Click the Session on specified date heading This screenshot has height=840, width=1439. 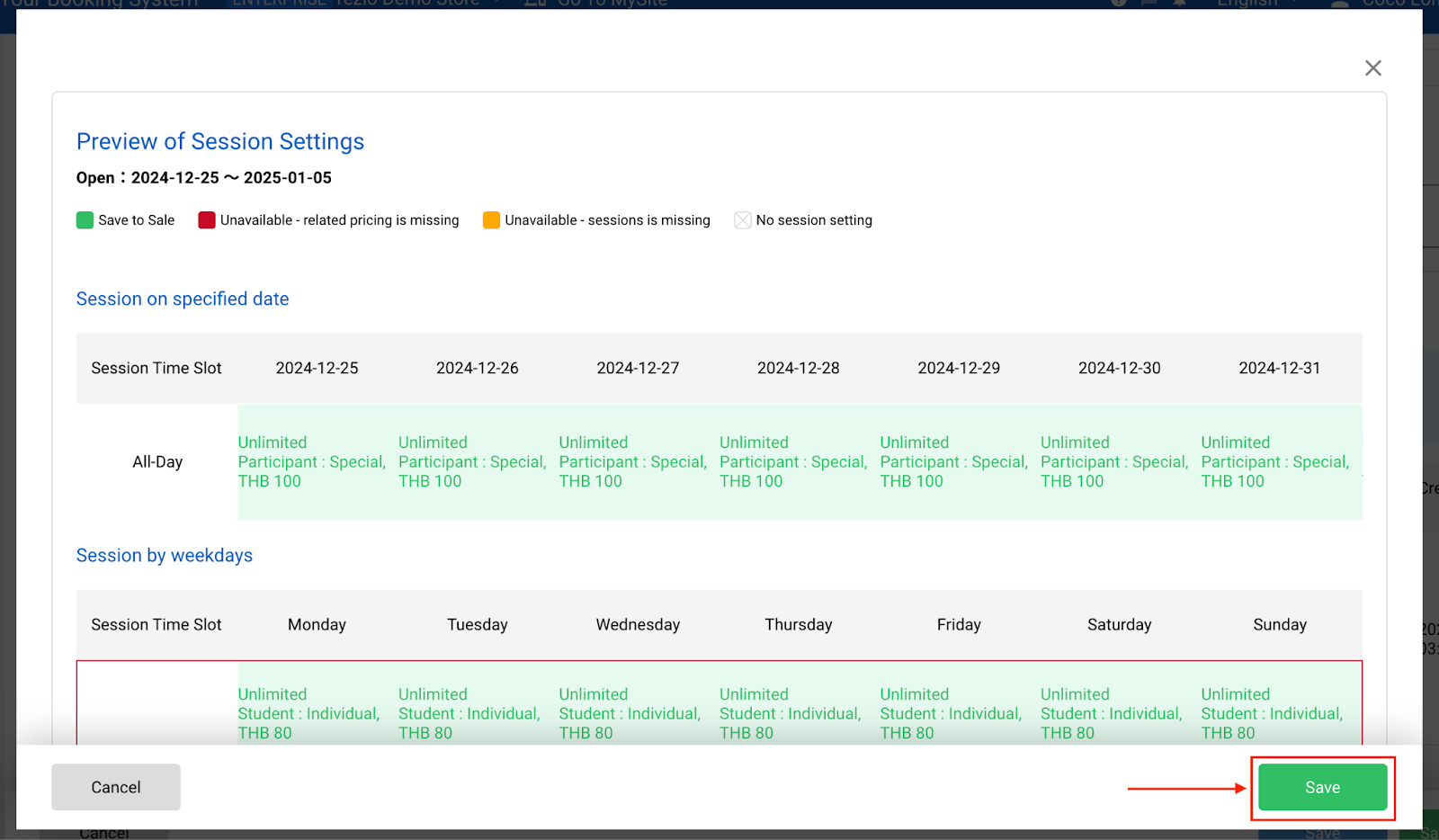183,299
